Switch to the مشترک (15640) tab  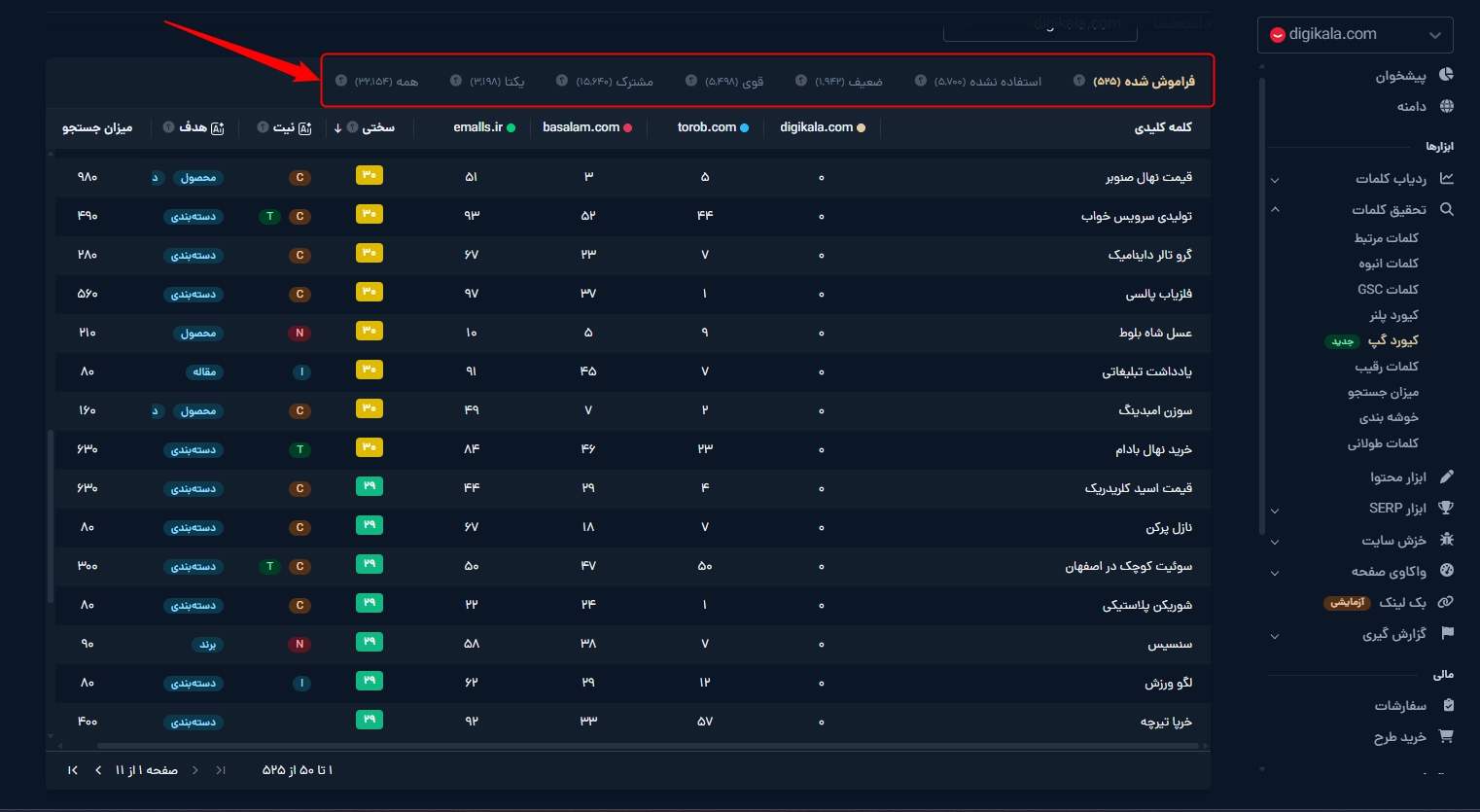tap(615, 81)
